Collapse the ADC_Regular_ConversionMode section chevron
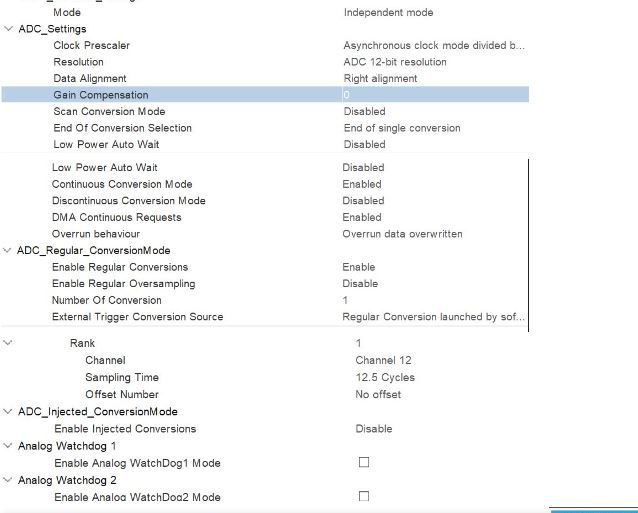 click(x=7, y=251)
